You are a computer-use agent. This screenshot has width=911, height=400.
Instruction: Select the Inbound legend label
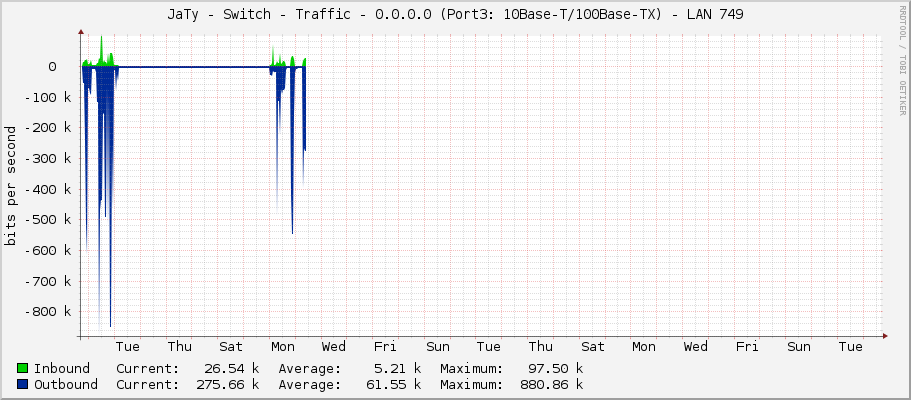pos(62,369)
